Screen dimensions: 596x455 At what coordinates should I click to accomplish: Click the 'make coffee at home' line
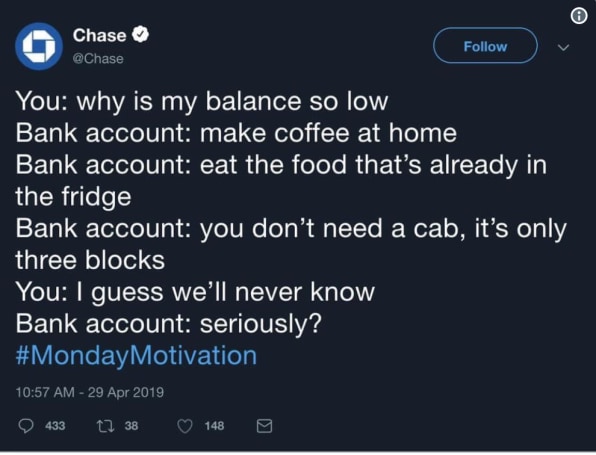click(328, 133)
